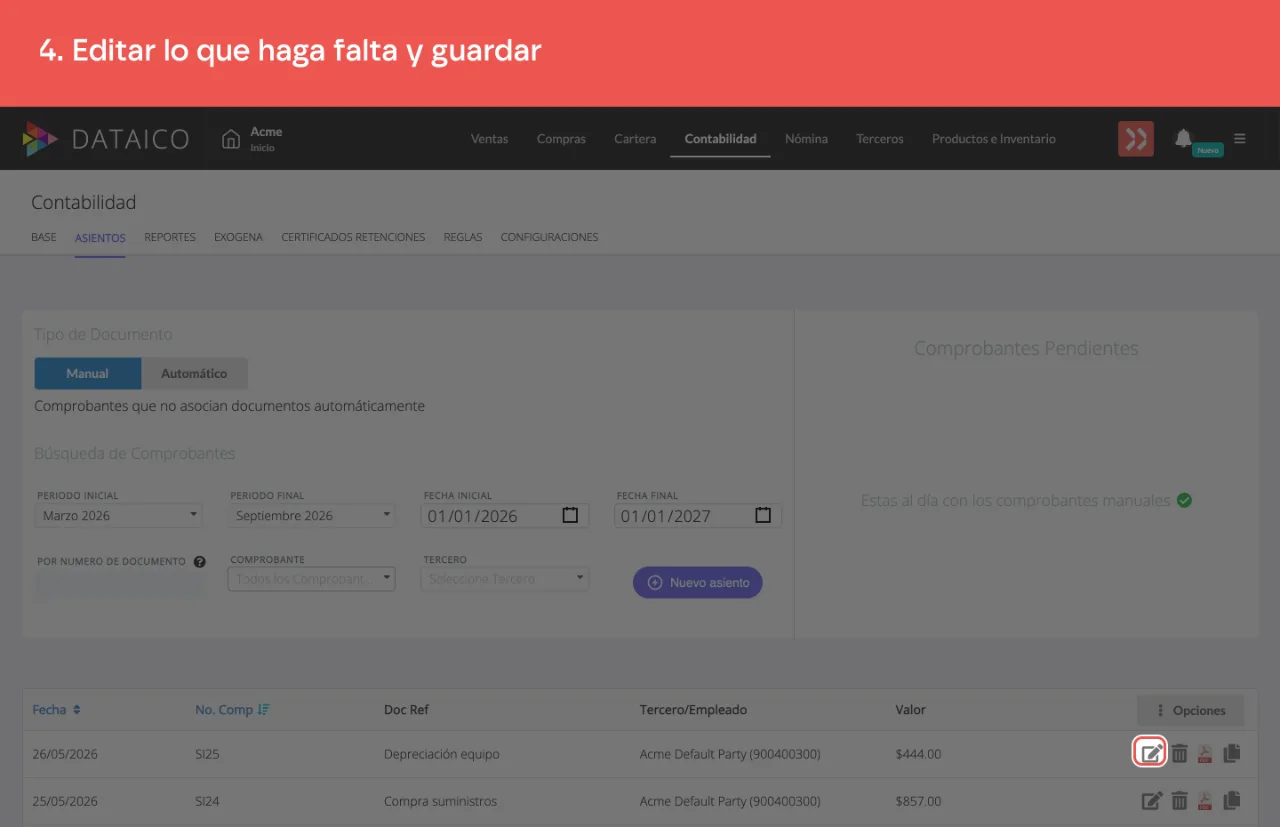
Task: Open the Ventas menu
Action: (x=489, y=139)
